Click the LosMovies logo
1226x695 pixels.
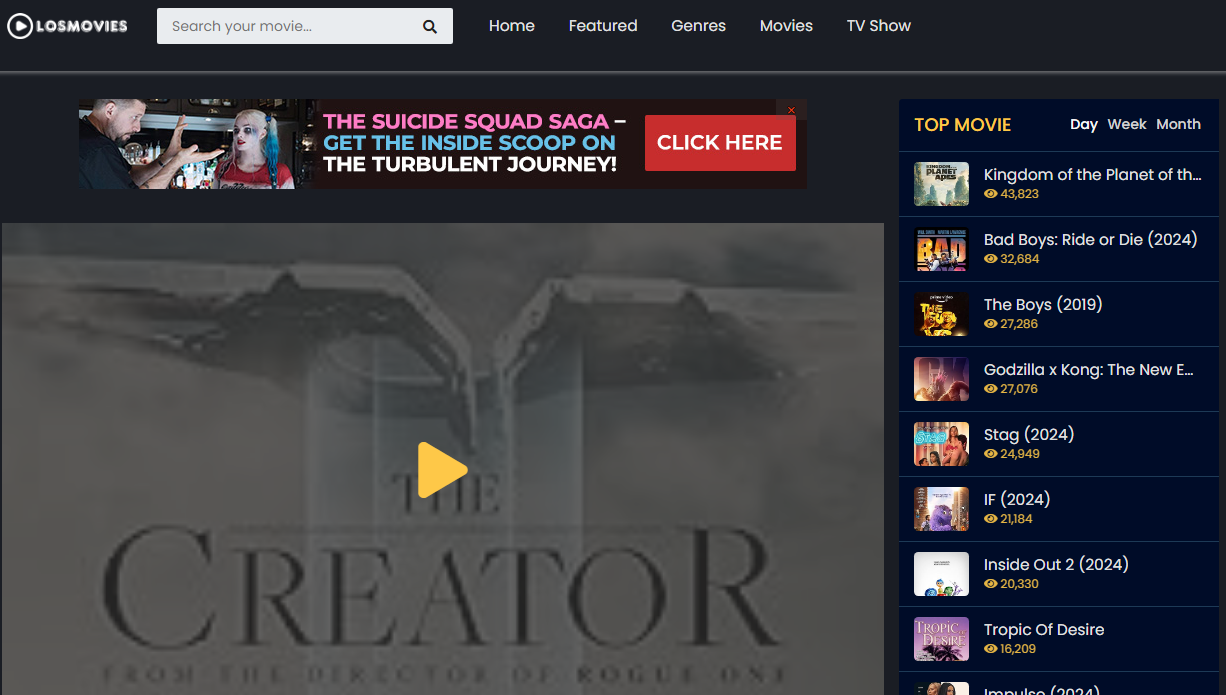pos(68,26)
